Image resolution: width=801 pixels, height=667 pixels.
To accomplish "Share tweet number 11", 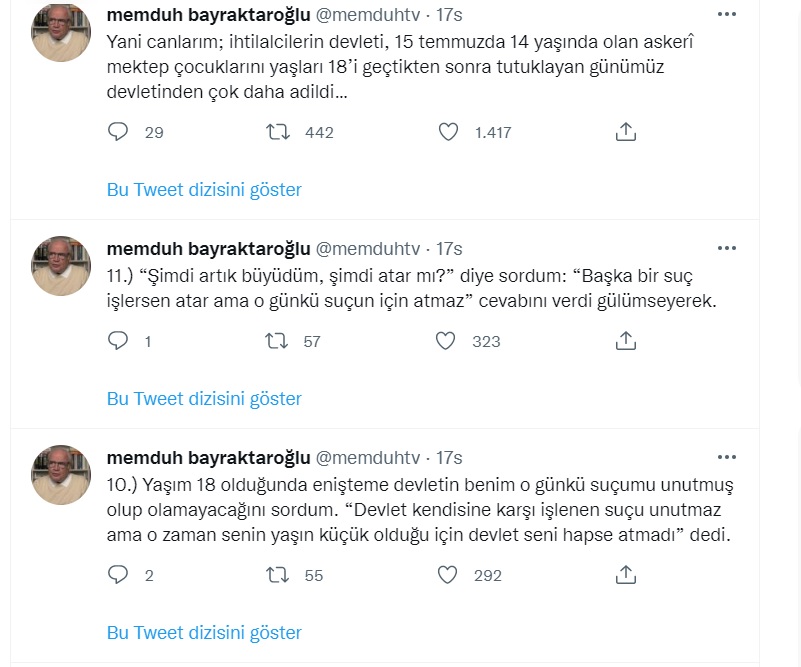I will click(626, 341).
